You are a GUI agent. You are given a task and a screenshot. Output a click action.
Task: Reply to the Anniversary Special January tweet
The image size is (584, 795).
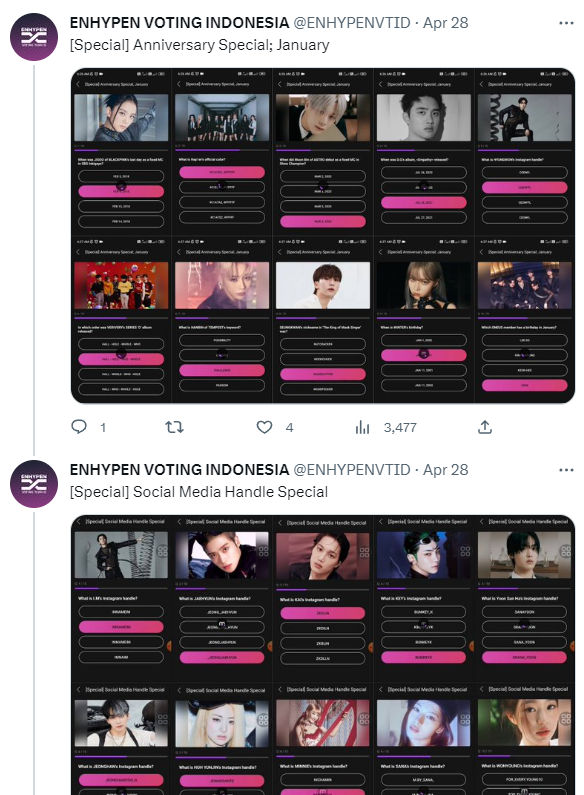tap(79, 427)
